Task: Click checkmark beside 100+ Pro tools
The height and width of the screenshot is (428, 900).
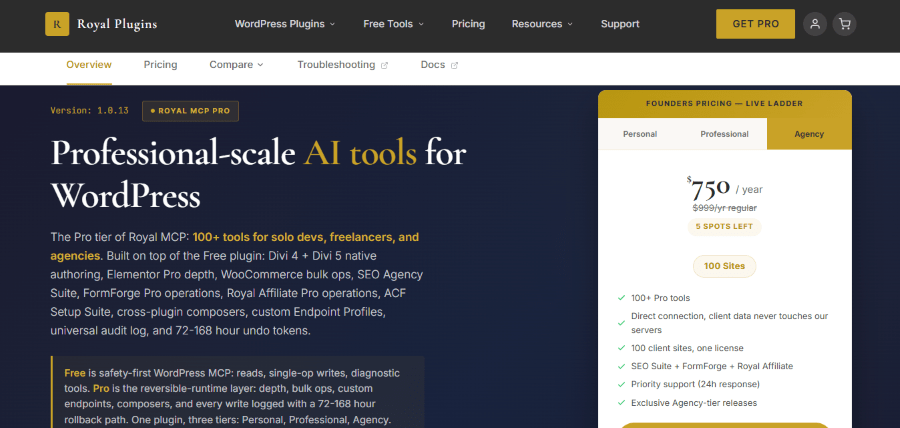Action: pyautogui.click(x=621, y=298)
